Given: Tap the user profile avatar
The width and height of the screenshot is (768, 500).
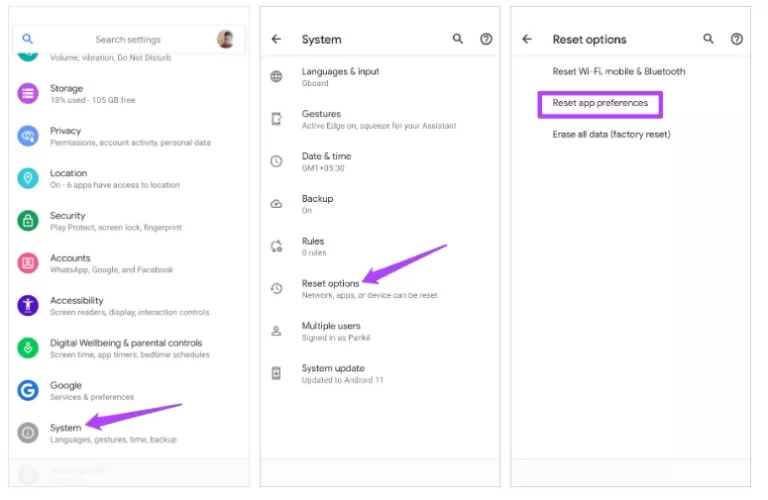Looking at the screenshot, I should (226, 39).
